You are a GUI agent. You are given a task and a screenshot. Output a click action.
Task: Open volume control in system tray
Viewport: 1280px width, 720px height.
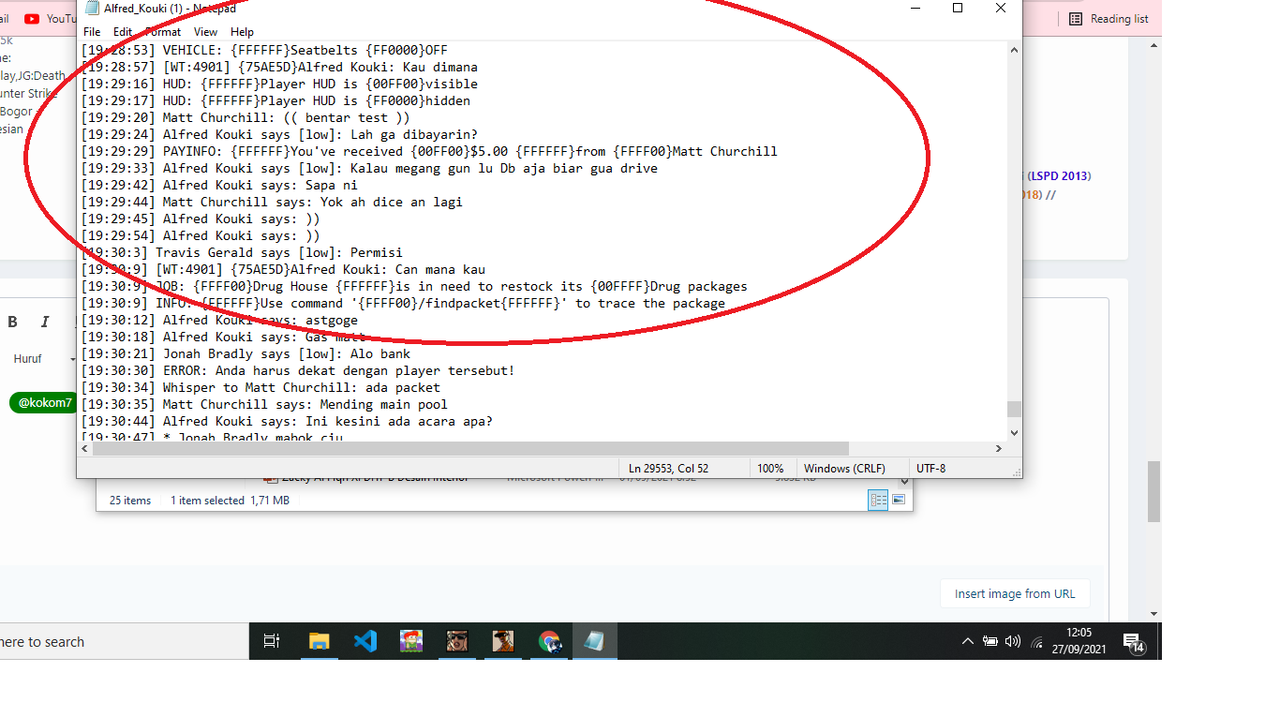pos(1013,642)
